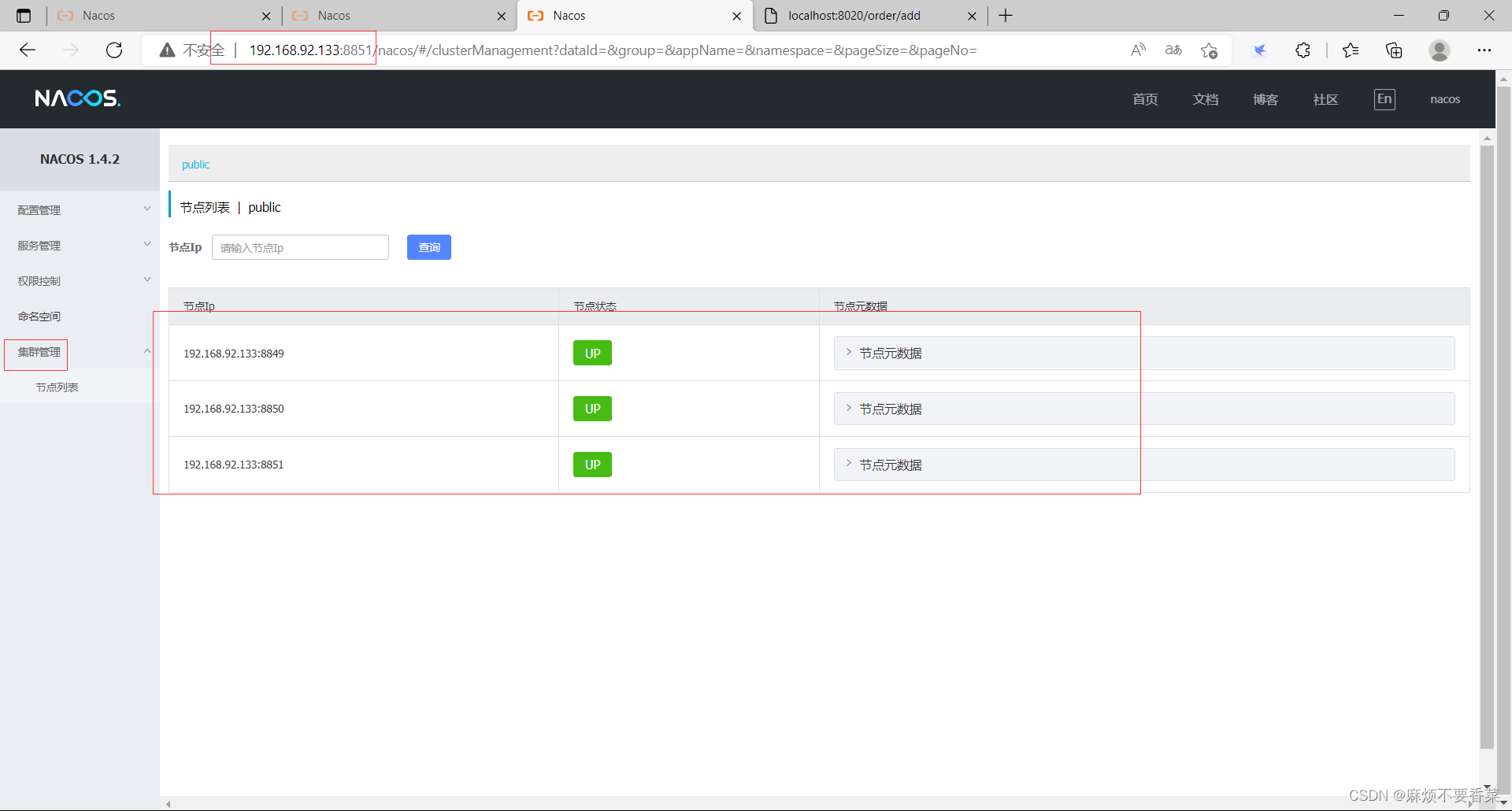The height and width of the screenshot is (811, 1512).
Task: Click the UP status for 192.168.92.133:8849
Action: coord(592,354)
